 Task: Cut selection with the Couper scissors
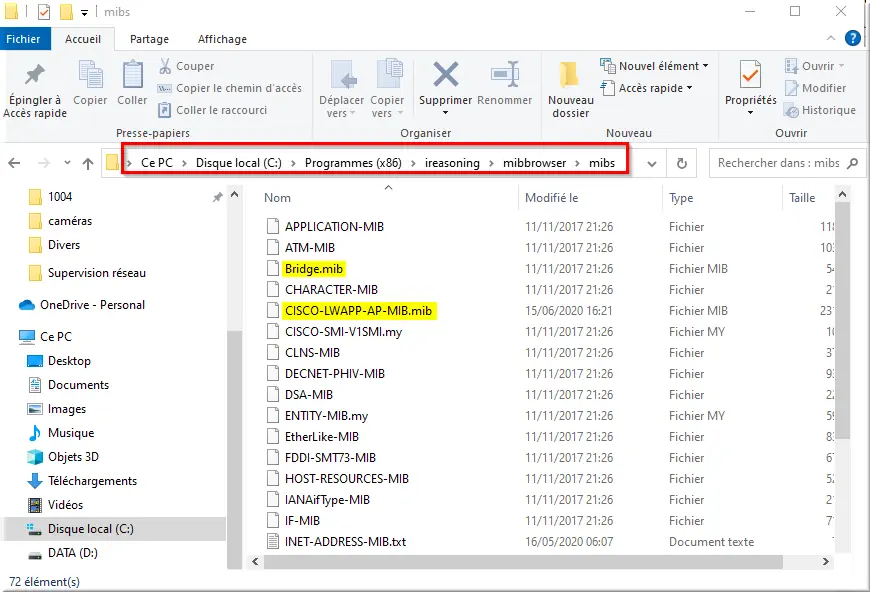[x=186, y=66]
